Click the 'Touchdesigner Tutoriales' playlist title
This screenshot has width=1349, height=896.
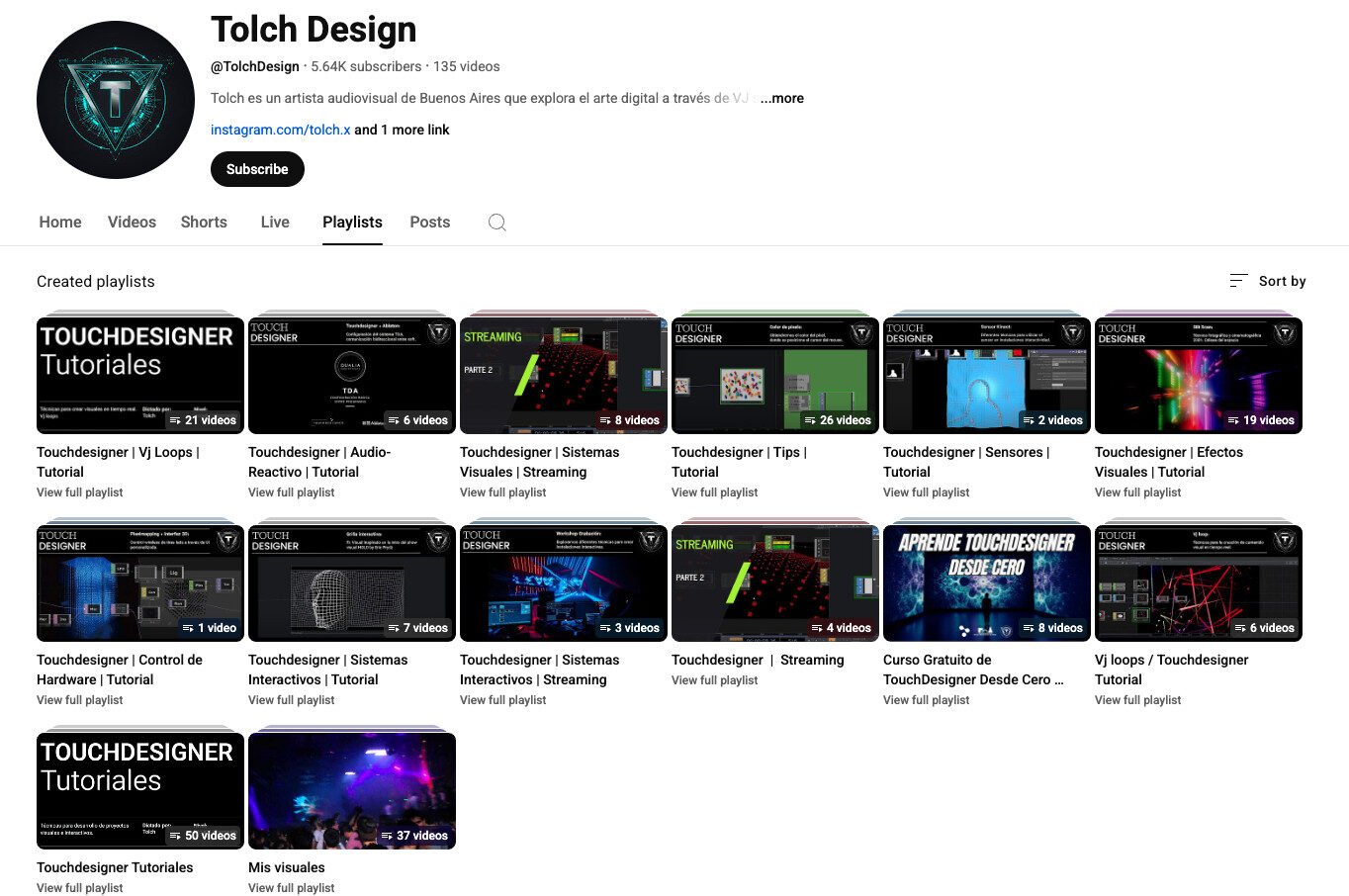115,867
